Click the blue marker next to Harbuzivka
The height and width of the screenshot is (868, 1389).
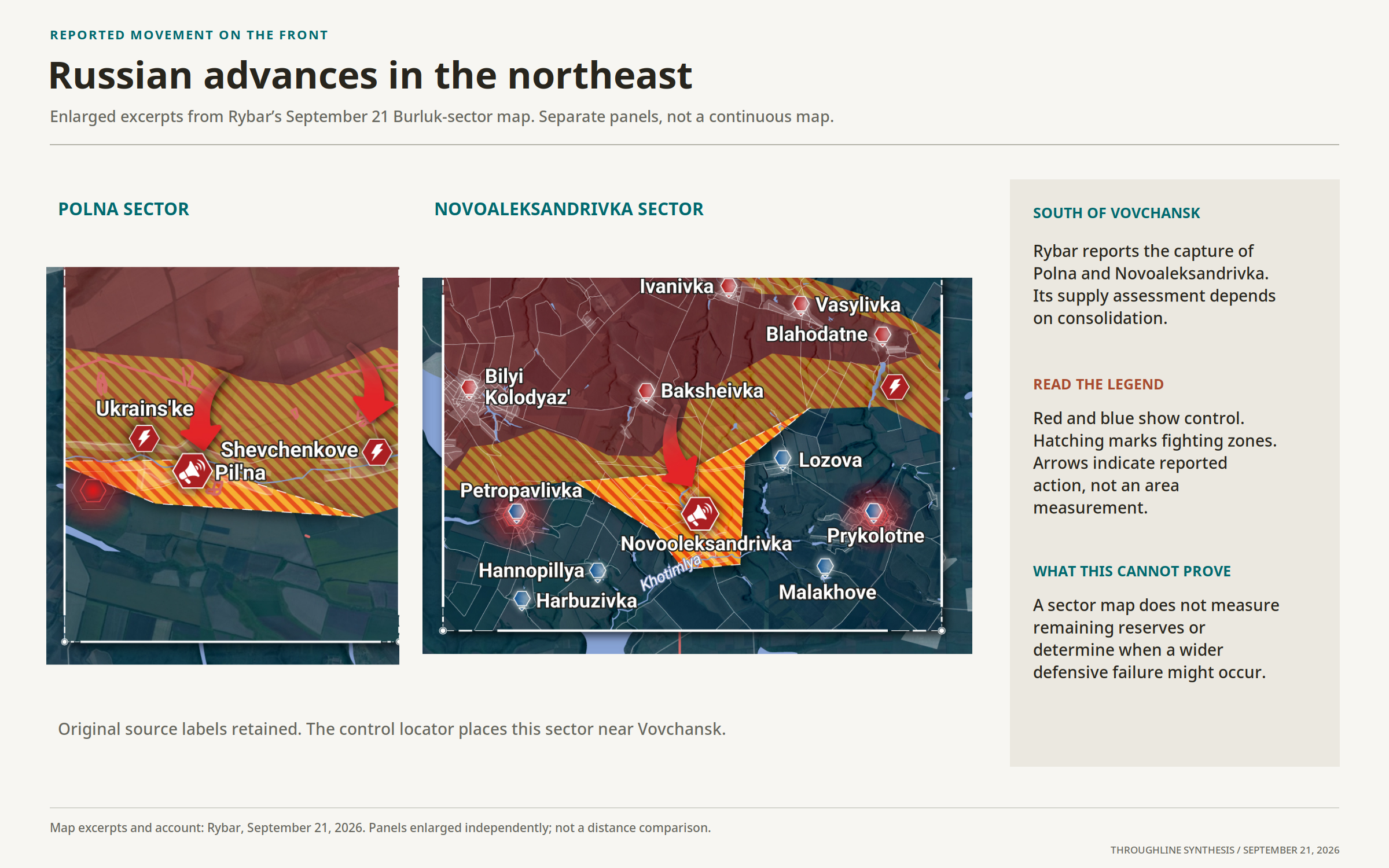(522, 599)
